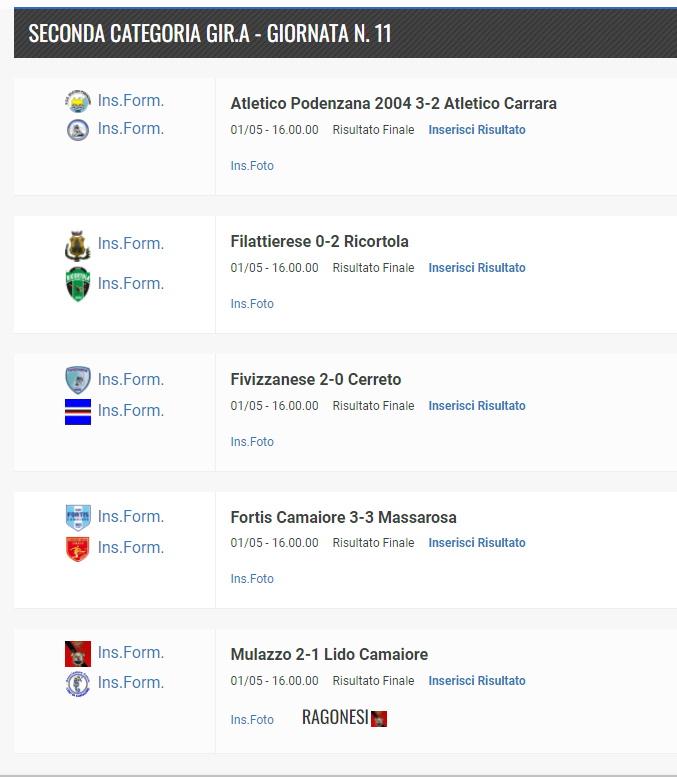This screenshot has width=677, height=777.
Task: Open Fortis Camaiore 3-3 Massarosa match title
Action: [343, 517]
